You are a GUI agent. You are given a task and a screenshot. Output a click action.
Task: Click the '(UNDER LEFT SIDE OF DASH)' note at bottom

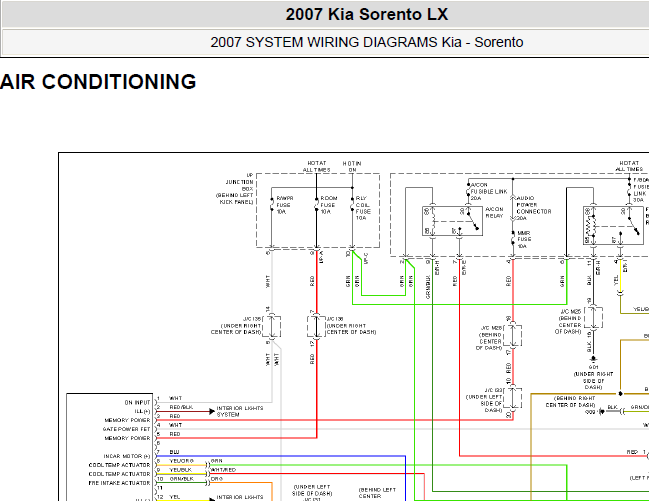pyautogui.click(x=312, y=490)
